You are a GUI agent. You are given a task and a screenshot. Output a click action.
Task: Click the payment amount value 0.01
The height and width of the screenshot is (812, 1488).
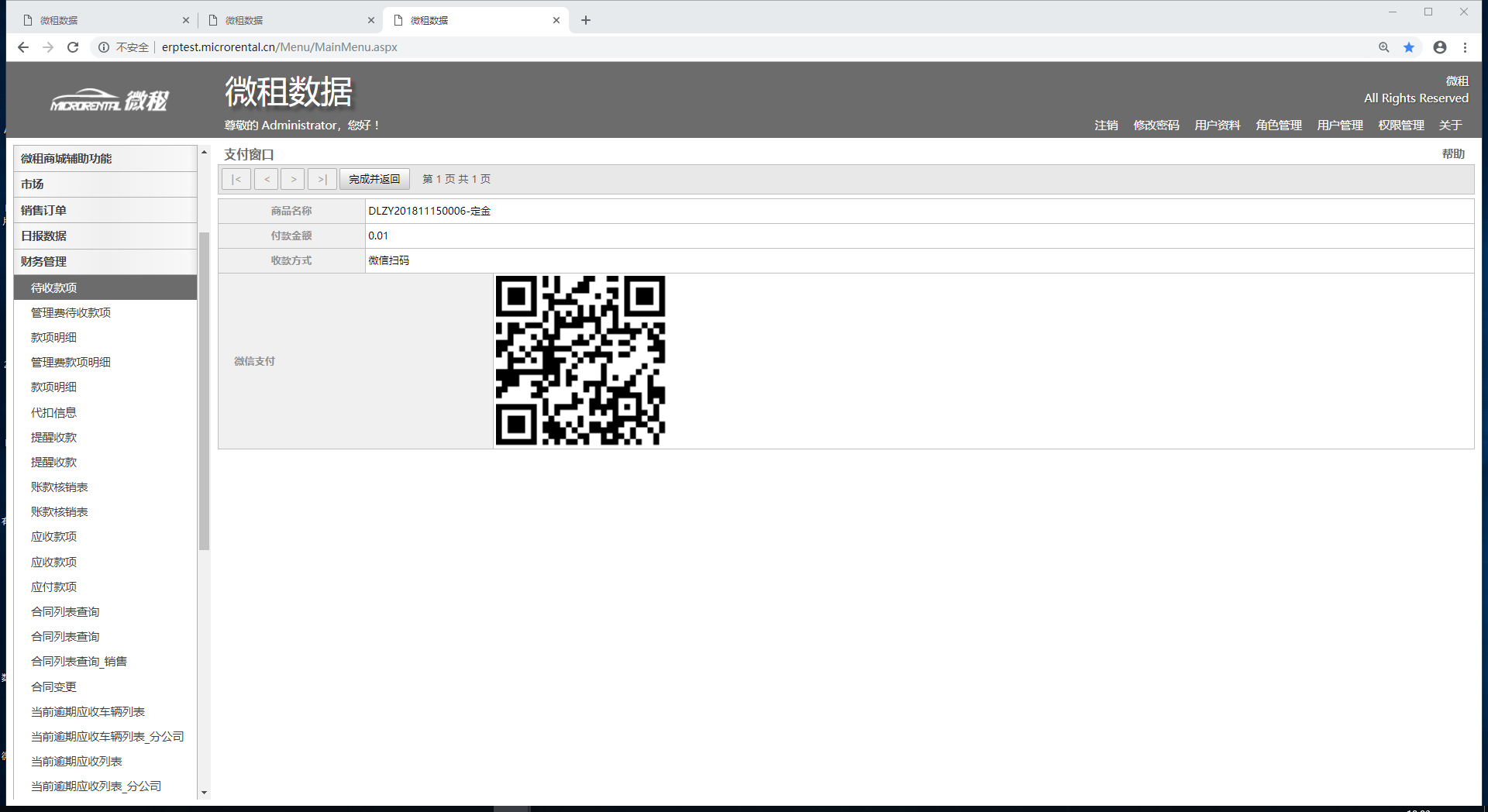(378, 236)
